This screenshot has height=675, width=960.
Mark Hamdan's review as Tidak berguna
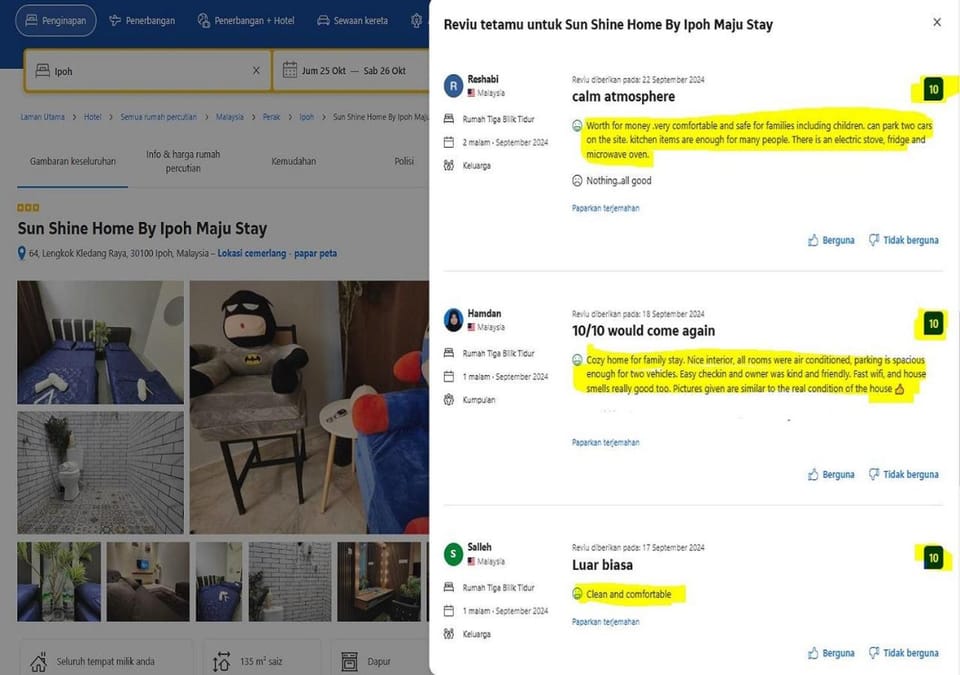[x=904, y=474]
